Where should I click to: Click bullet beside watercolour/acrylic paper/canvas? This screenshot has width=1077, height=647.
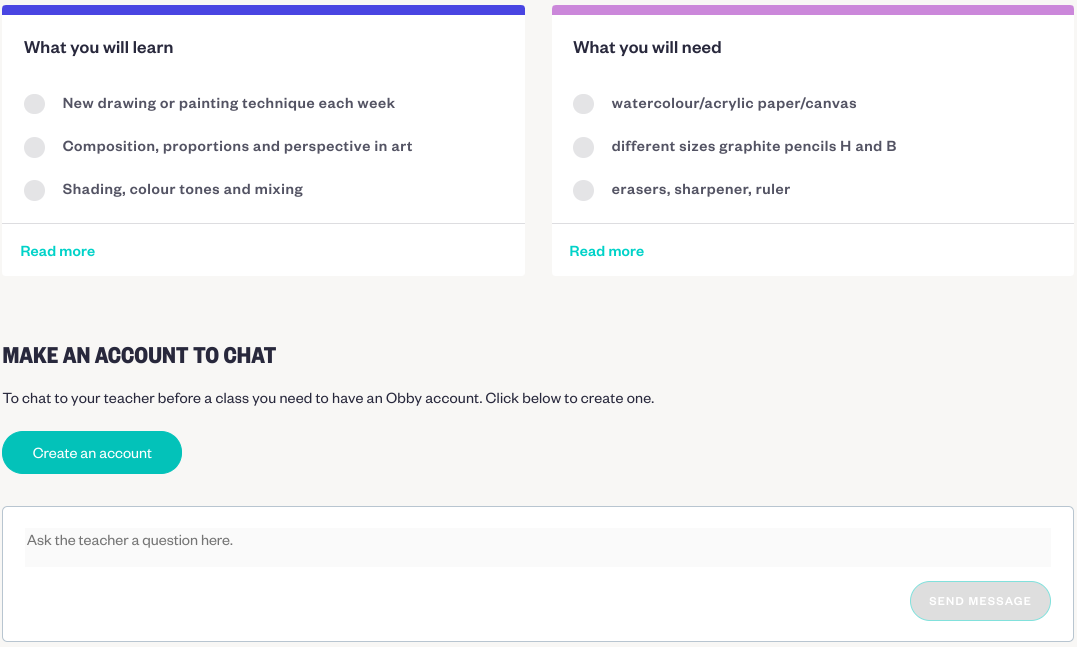583,104
